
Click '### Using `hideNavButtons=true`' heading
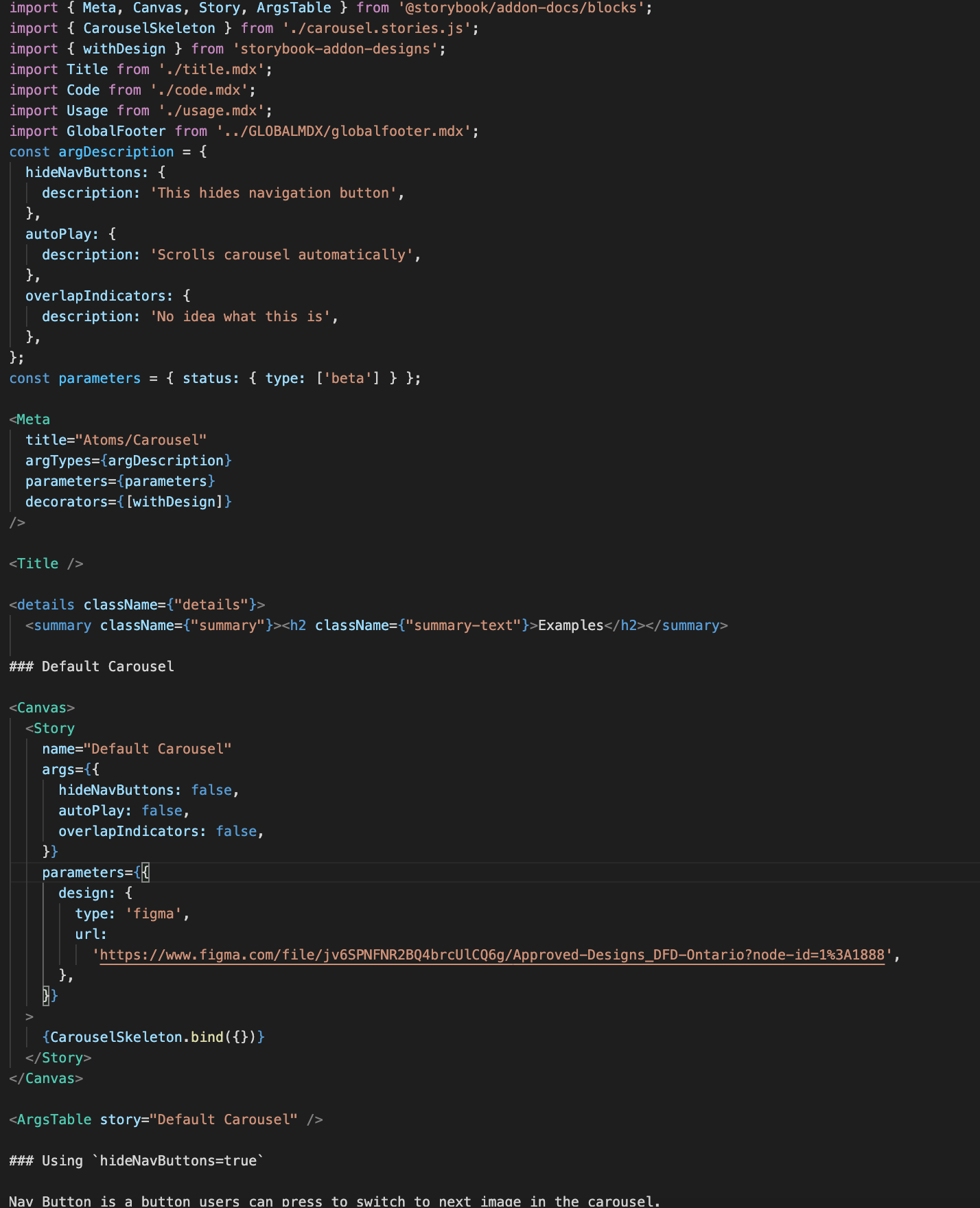[137, 1161]
